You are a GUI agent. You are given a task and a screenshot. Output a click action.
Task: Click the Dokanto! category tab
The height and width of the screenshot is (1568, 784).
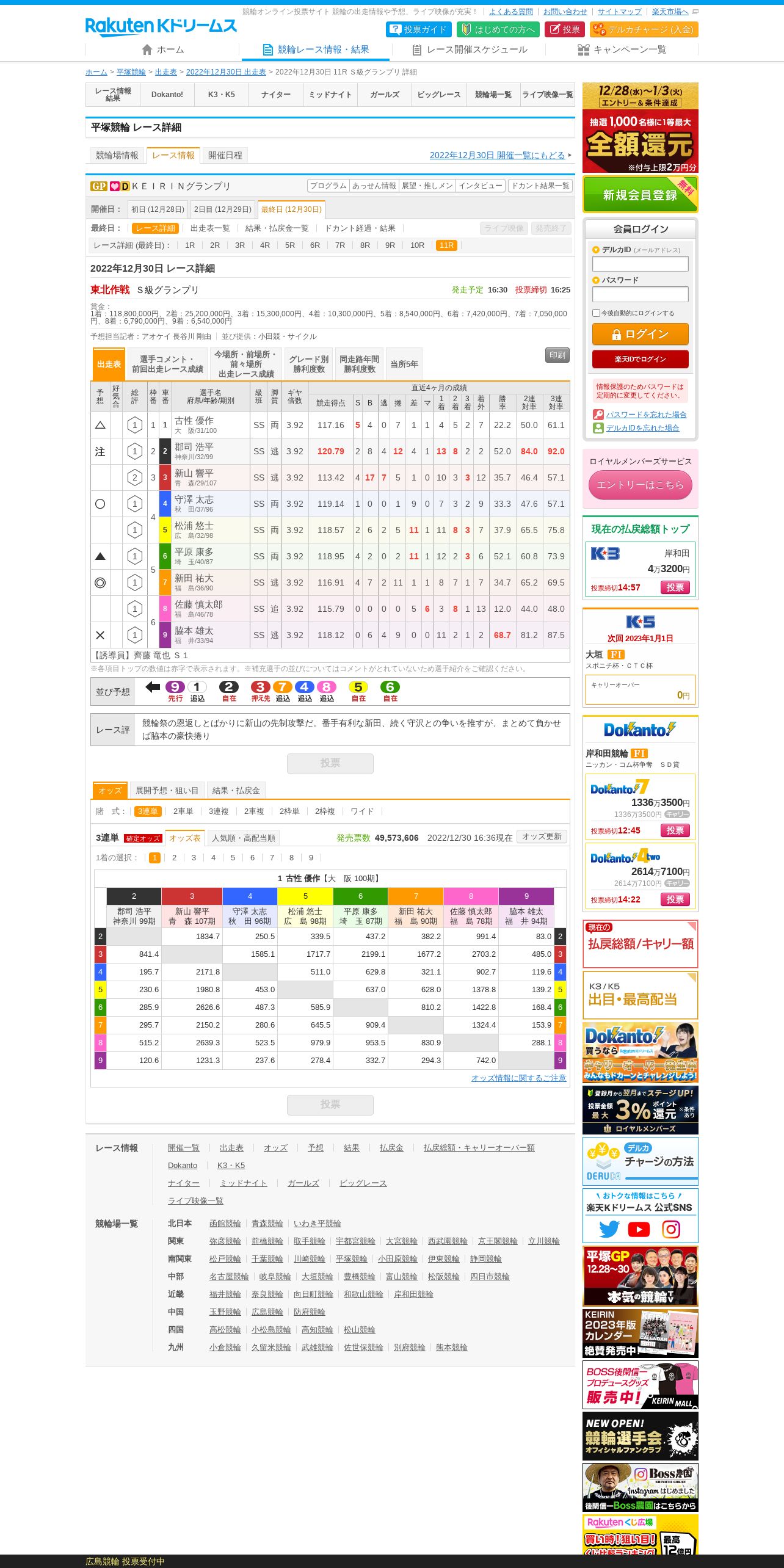(167, 95)
